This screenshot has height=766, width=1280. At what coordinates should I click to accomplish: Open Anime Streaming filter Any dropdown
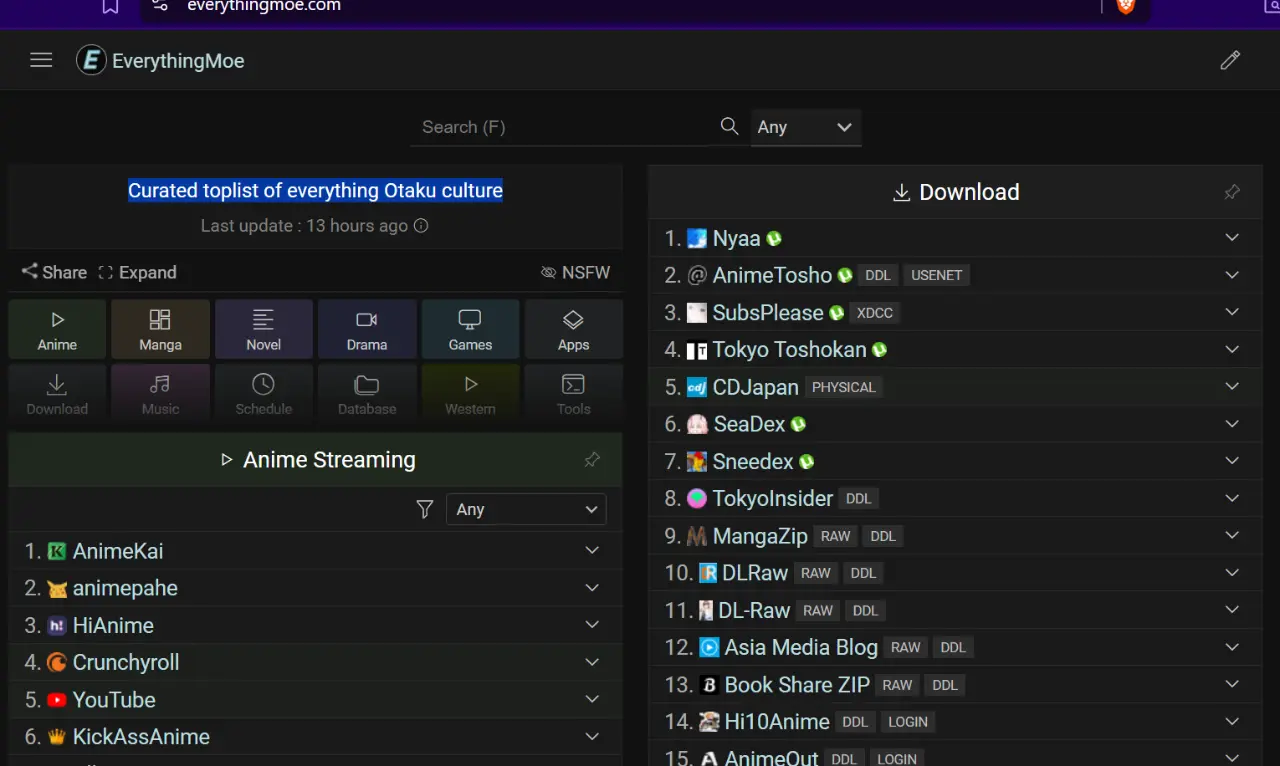click(x=526, y=510)
